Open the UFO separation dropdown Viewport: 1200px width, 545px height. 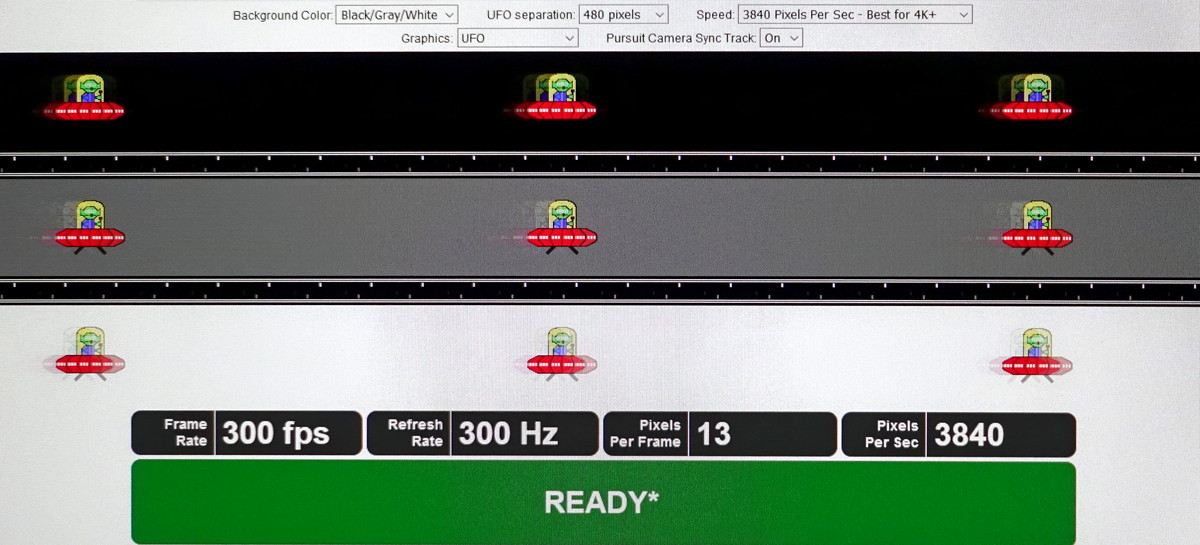pyautogui.click(x=623, y=15)
